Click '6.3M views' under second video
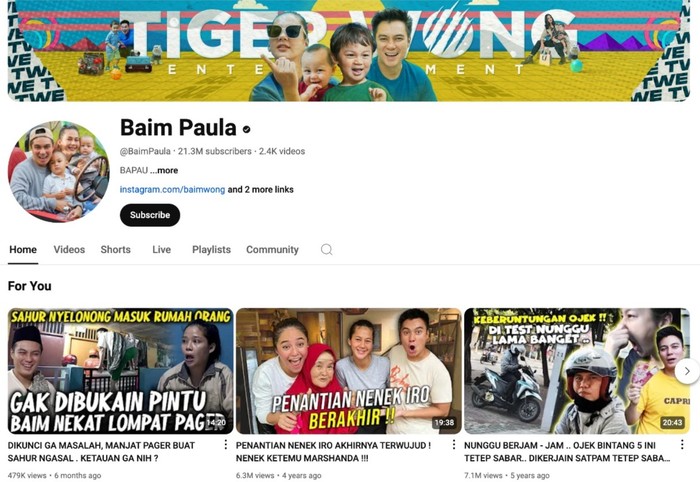Screen dimensions: 700x482 click(255, 476)
